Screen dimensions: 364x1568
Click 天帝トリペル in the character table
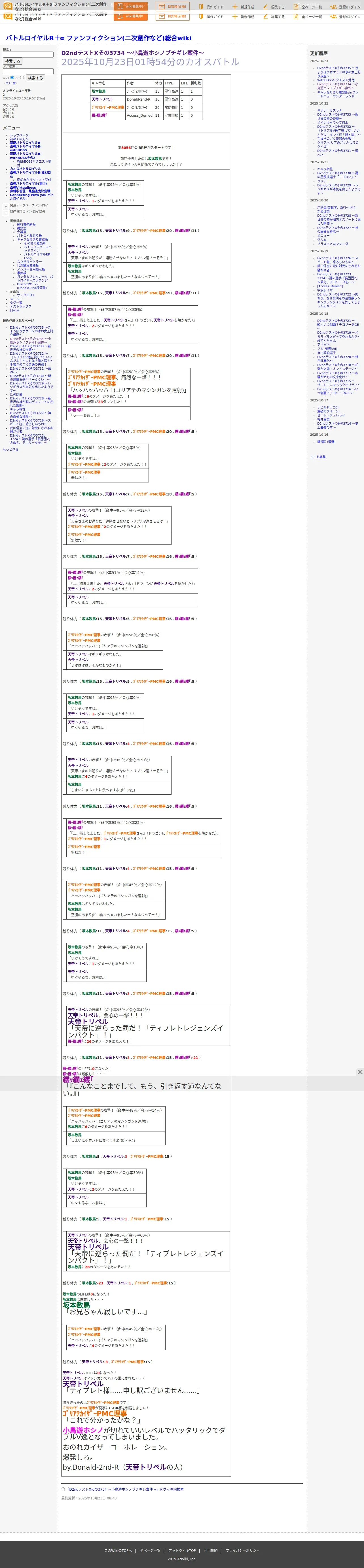[102, 99]
